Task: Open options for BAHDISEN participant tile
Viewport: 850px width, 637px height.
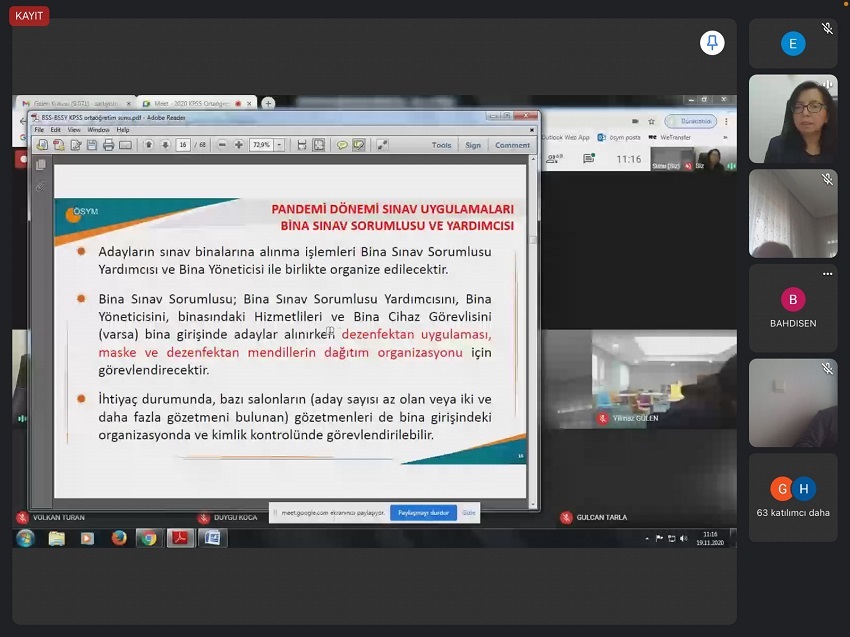Action: click(x=827, y=274)
